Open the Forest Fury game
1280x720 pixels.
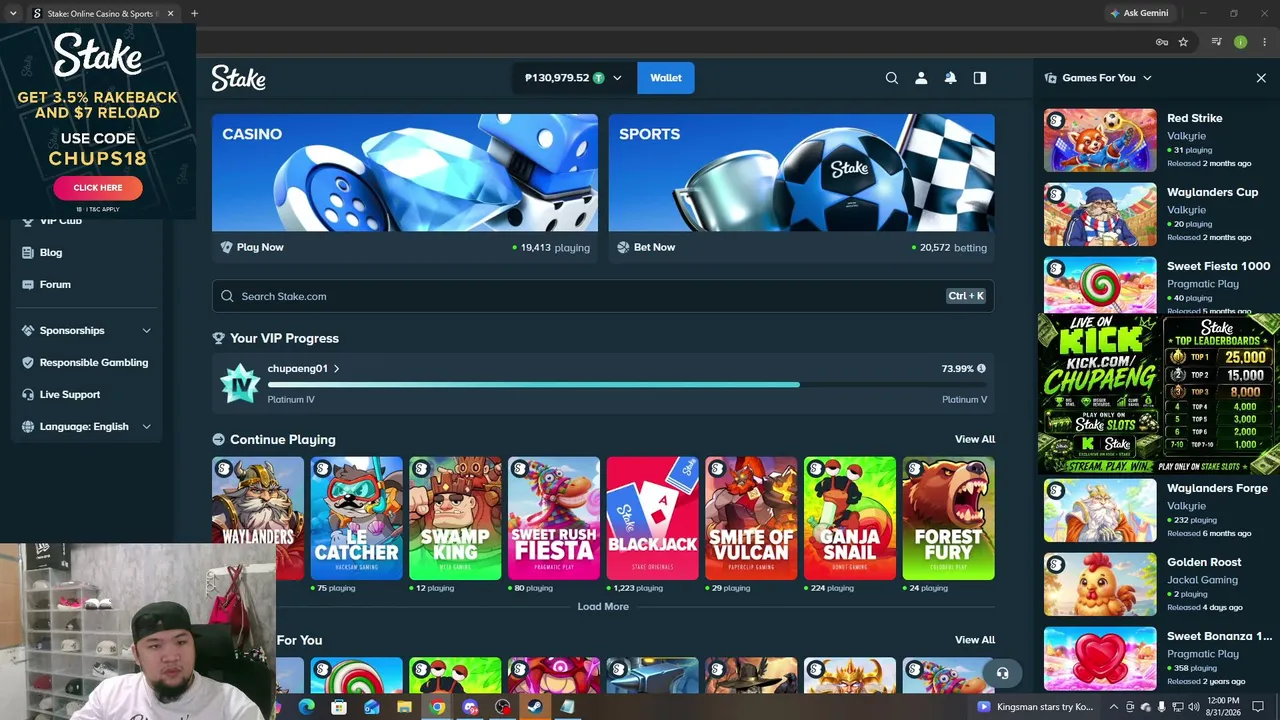pyautogui.click(x=949, y=518)
